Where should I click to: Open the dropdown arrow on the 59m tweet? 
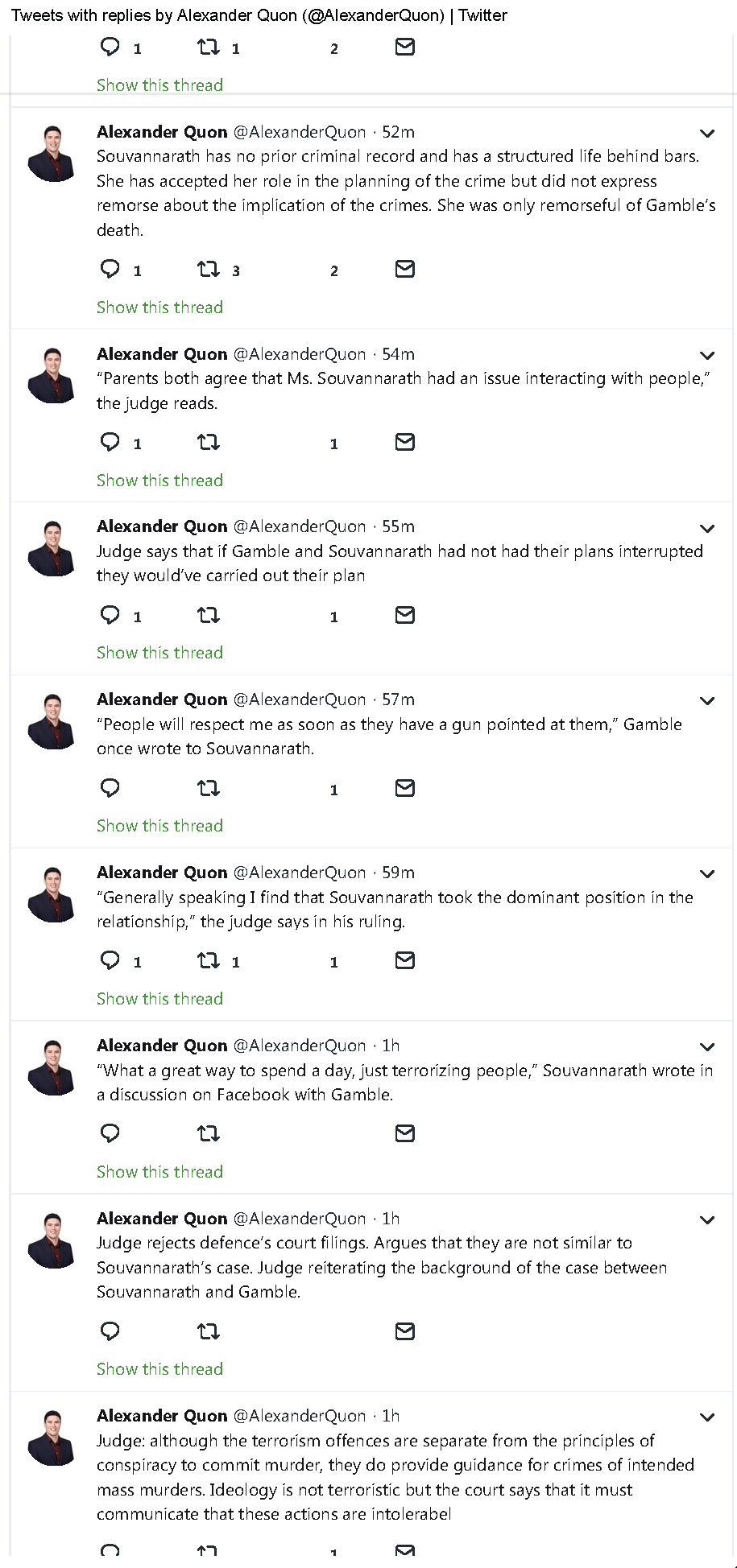pyautogui.click(x=707, y=874)
